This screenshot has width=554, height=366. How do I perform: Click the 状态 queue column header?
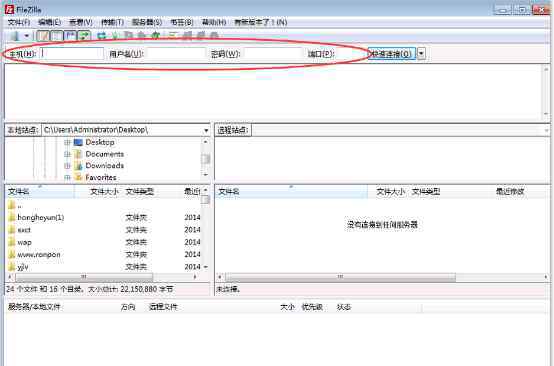(343, 307)
